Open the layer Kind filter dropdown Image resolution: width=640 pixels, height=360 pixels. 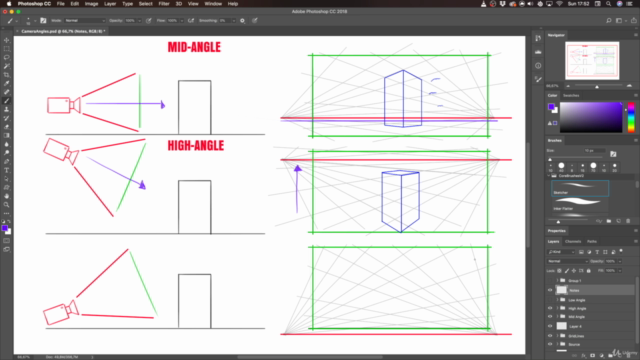point(561,252)
